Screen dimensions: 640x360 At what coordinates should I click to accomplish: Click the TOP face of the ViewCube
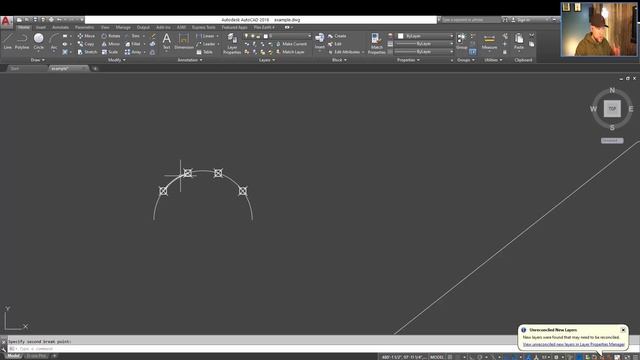[612, 109]
